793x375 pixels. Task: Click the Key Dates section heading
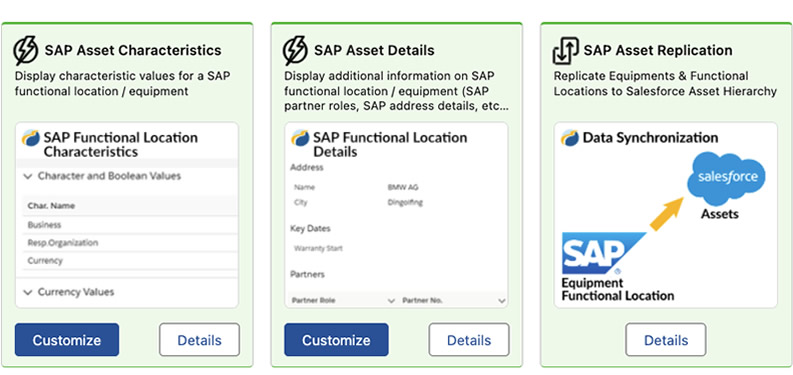(x=311, y=229)
